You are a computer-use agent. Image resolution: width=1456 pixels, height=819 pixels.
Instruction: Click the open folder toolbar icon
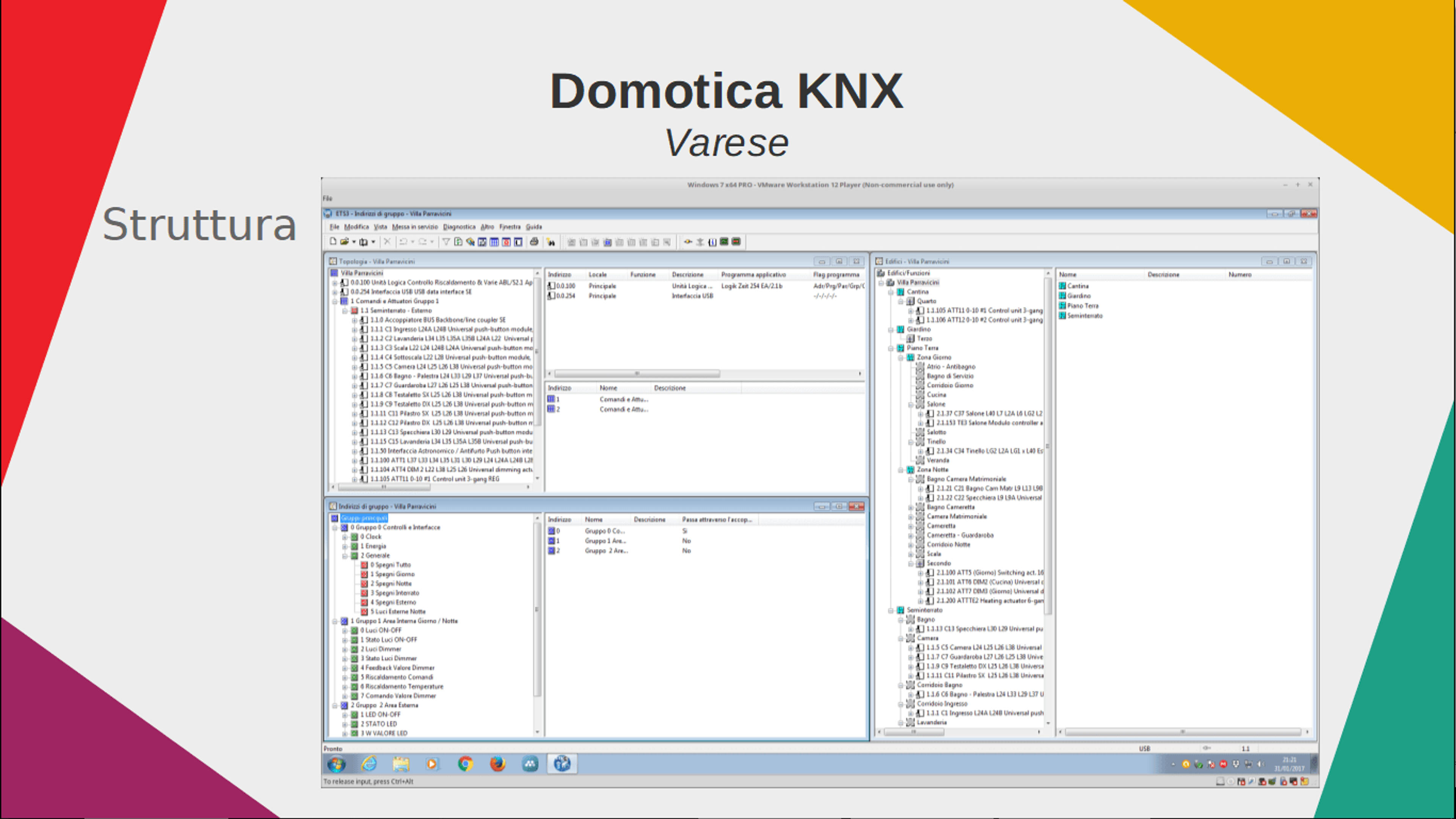344,242
